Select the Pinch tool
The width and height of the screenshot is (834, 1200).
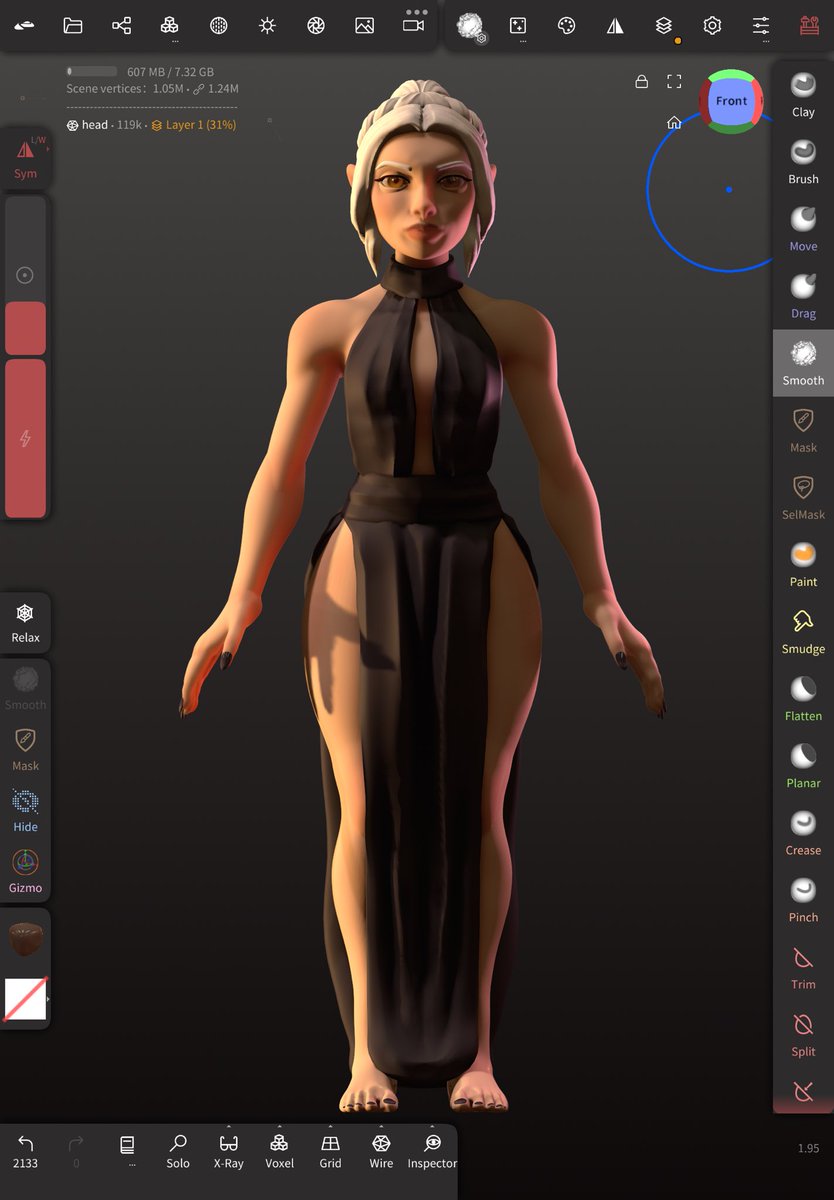(803, 899)
